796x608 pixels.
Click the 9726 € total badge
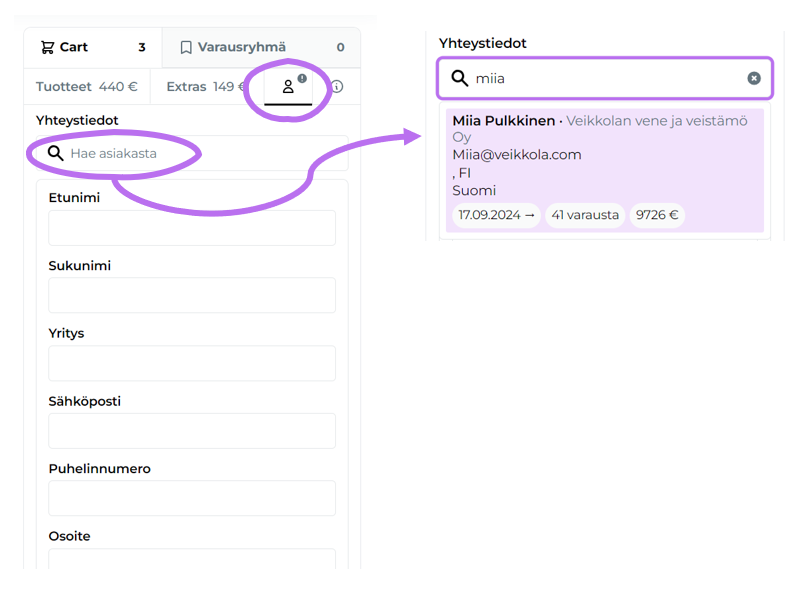point(657,215)
